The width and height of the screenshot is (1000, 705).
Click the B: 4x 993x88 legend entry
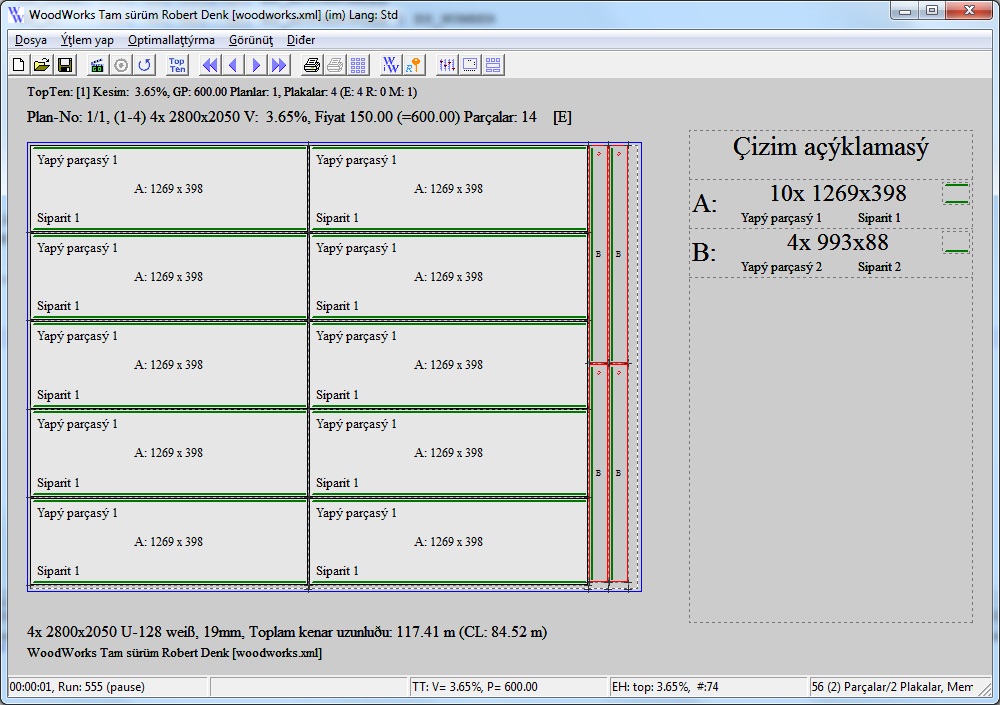(830, 253)
